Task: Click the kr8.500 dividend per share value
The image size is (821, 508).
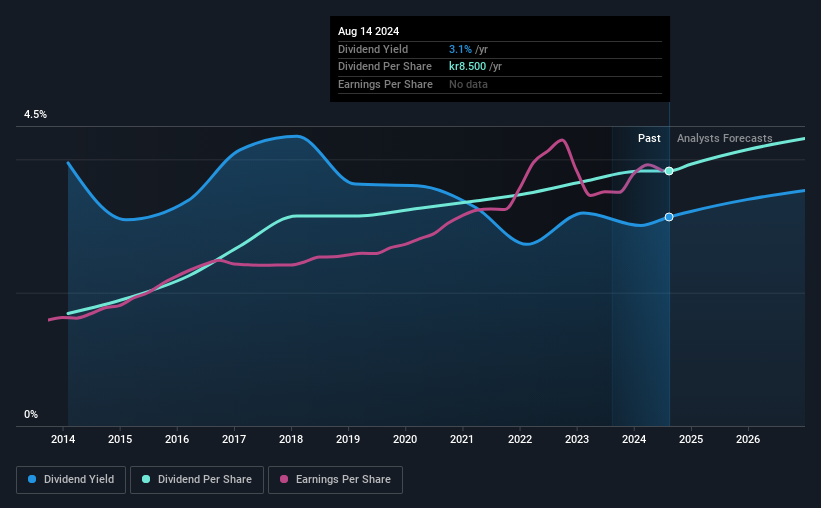Action: click(468, 67)
